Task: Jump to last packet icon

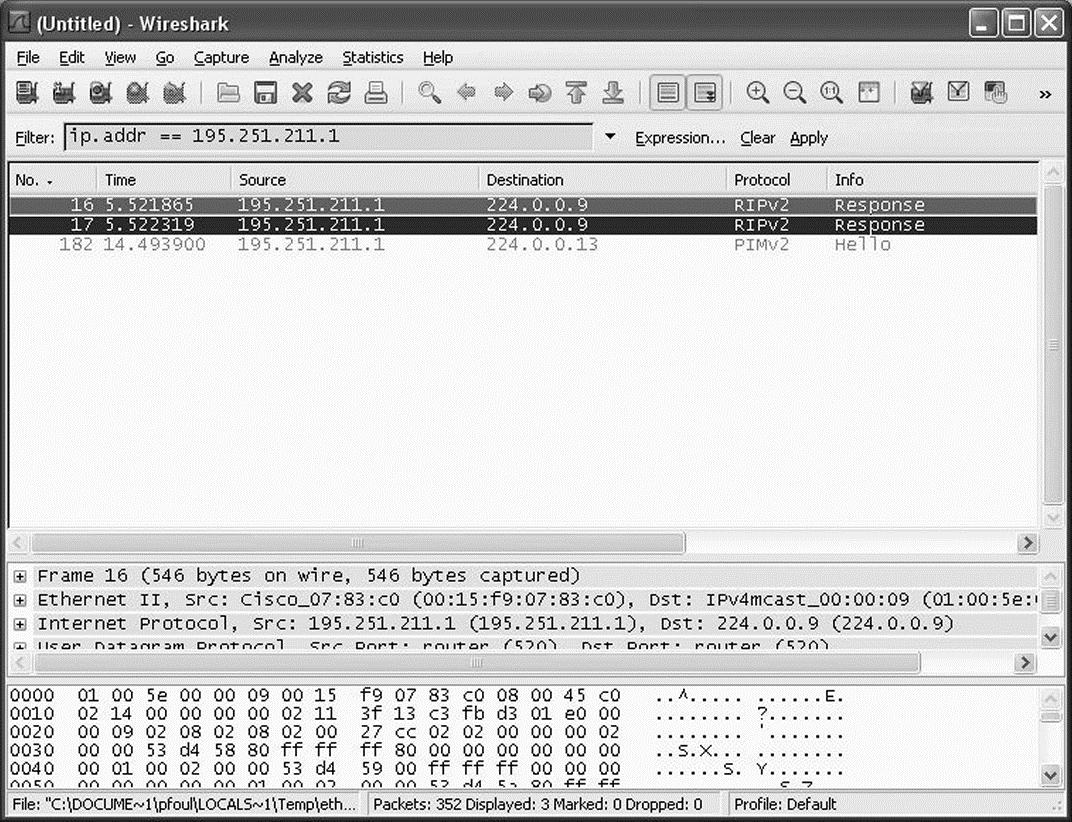Action: click(x=614, y=92)
